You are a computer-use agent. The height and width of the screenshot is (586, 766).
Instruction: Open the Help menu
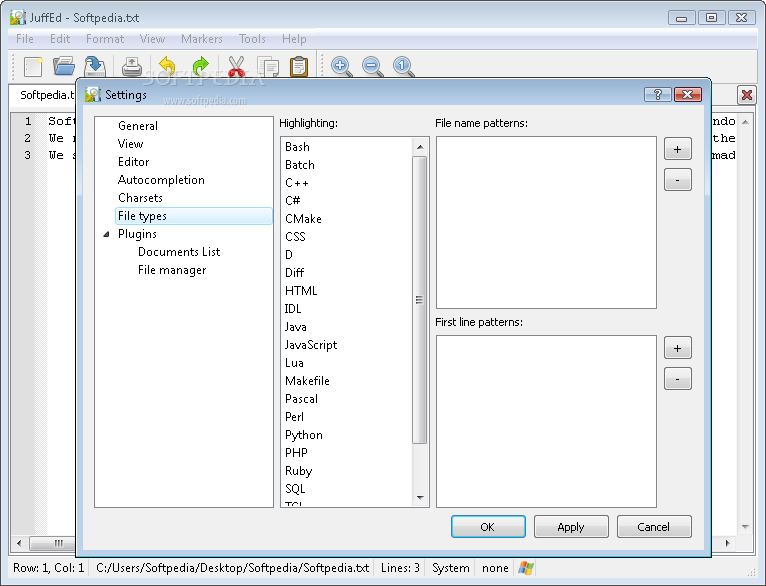(294, 39)
